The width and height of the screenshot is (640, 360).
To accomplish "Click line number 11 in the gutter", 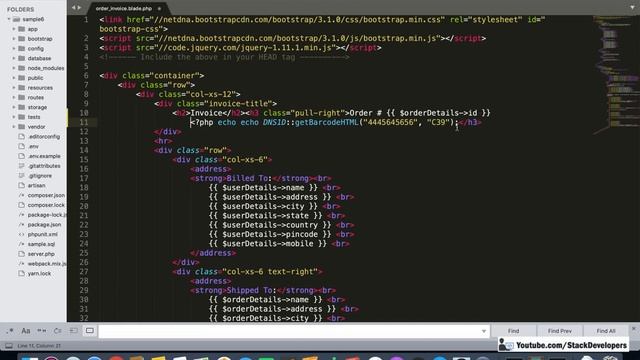I will [x=84, y=122].
